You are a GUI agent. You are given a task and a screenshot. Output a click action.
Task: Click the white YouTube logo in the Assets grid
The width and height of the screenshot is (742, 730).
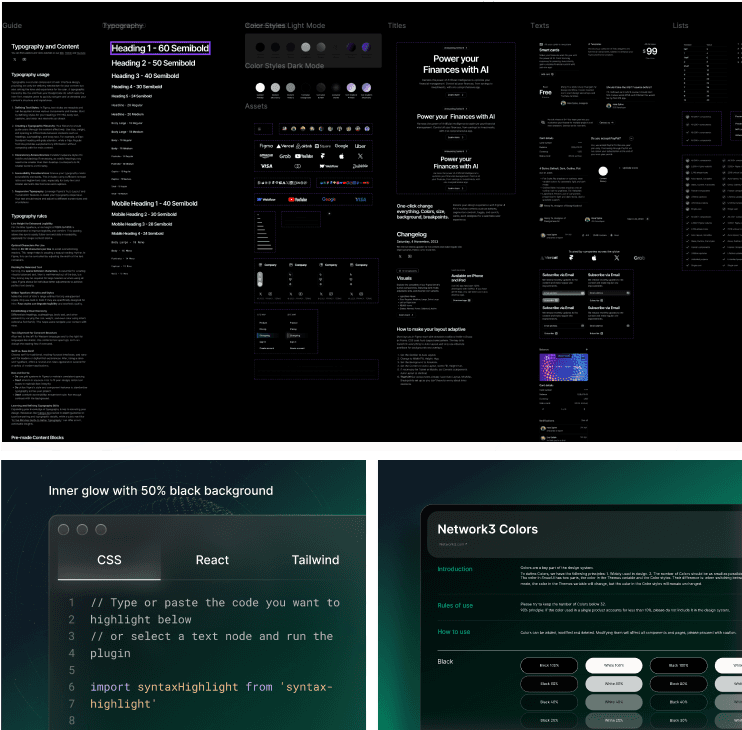tap(304, 156)
